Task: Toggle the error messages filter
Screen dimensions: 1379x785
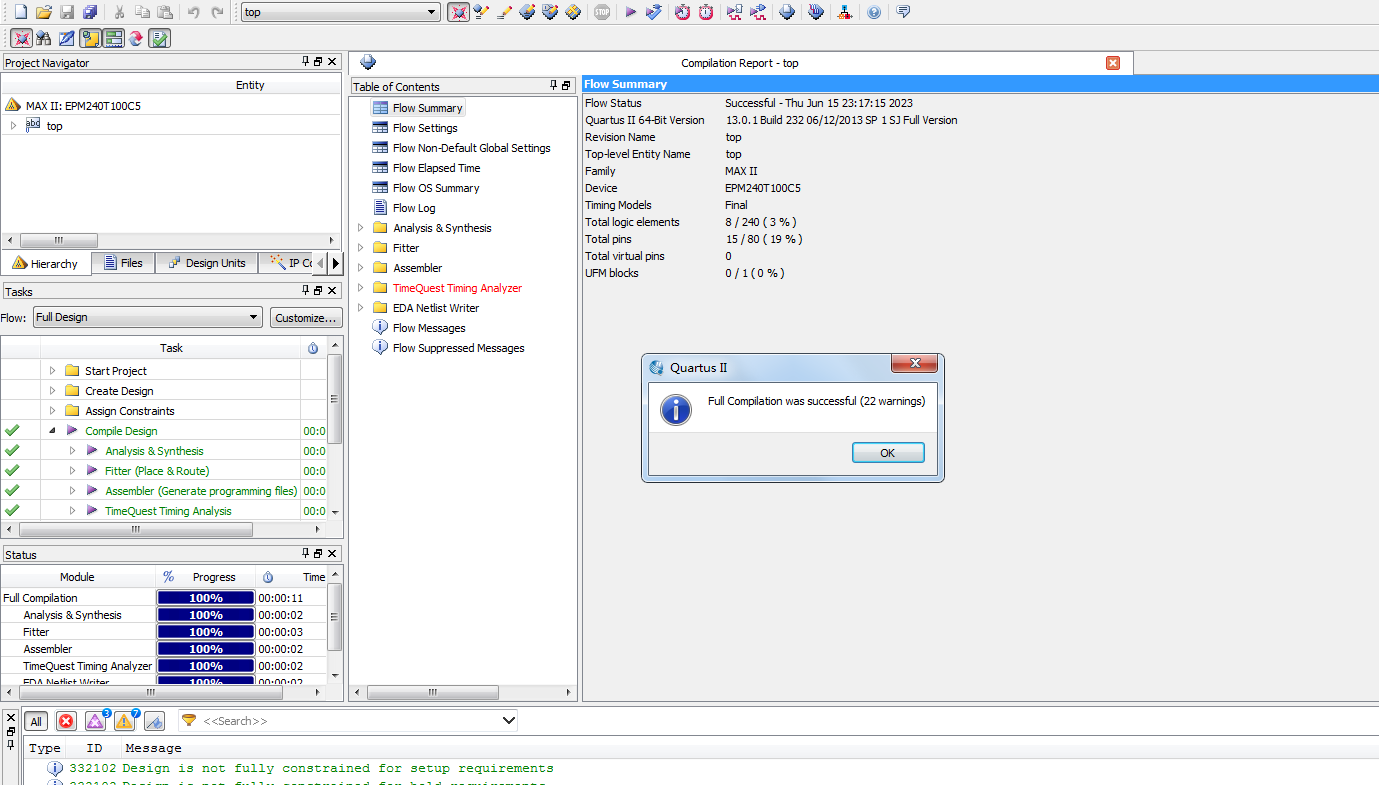Action: click(x=66, y=721)
